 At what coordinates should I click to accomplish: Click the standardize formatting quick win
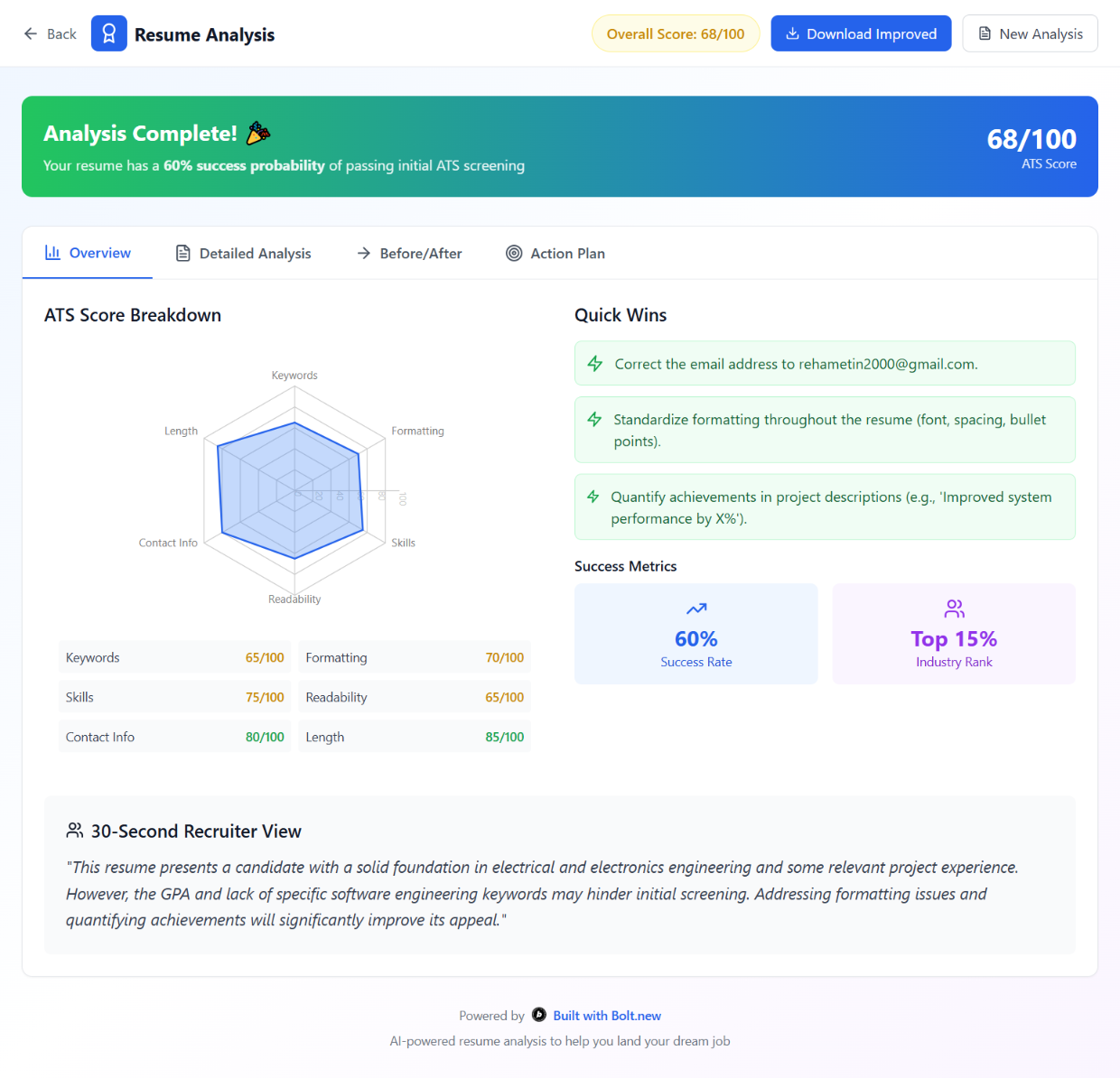coord(825,430)
